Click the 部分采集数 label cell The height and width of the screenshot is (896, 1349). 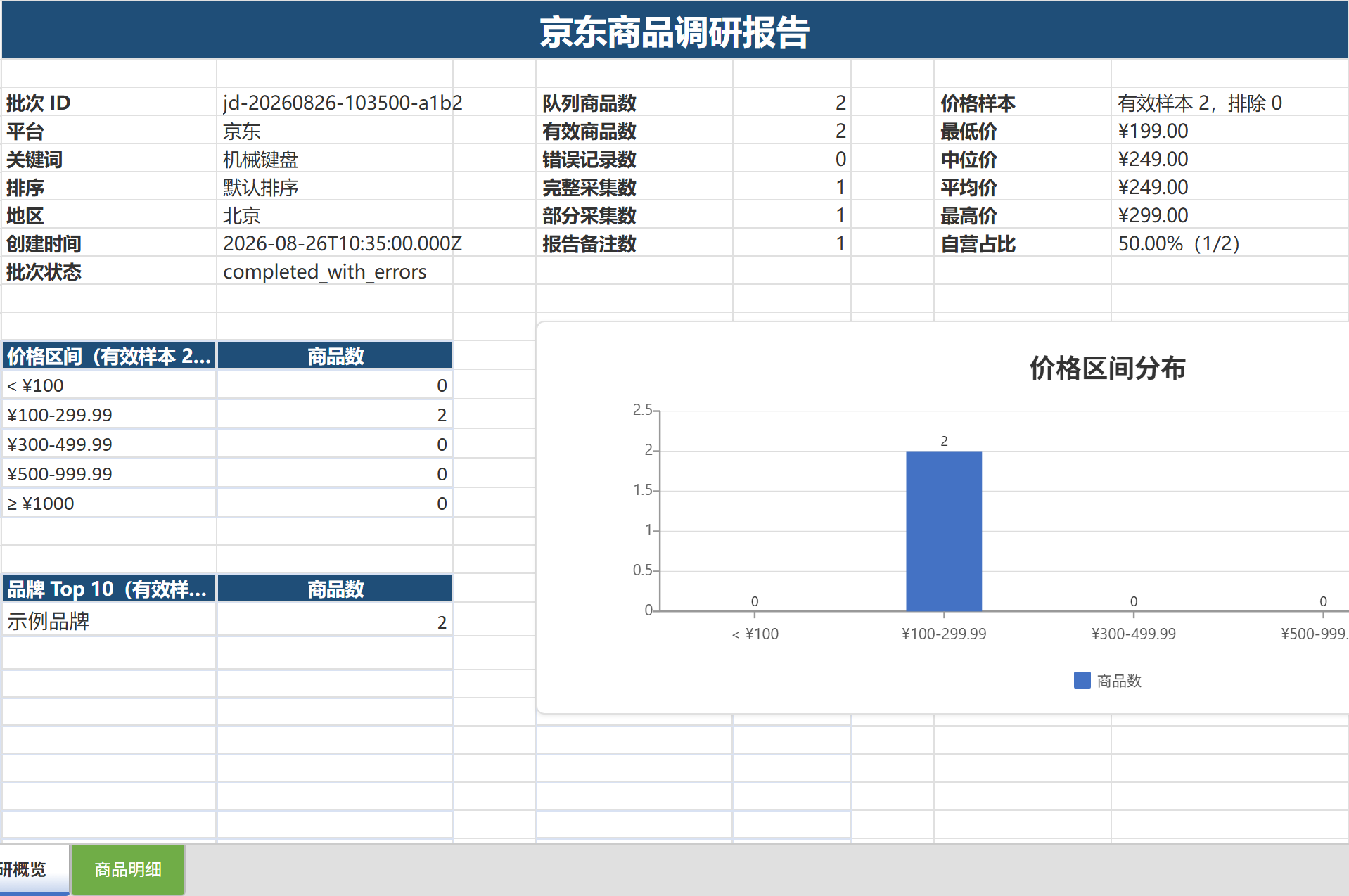point(634,215)
